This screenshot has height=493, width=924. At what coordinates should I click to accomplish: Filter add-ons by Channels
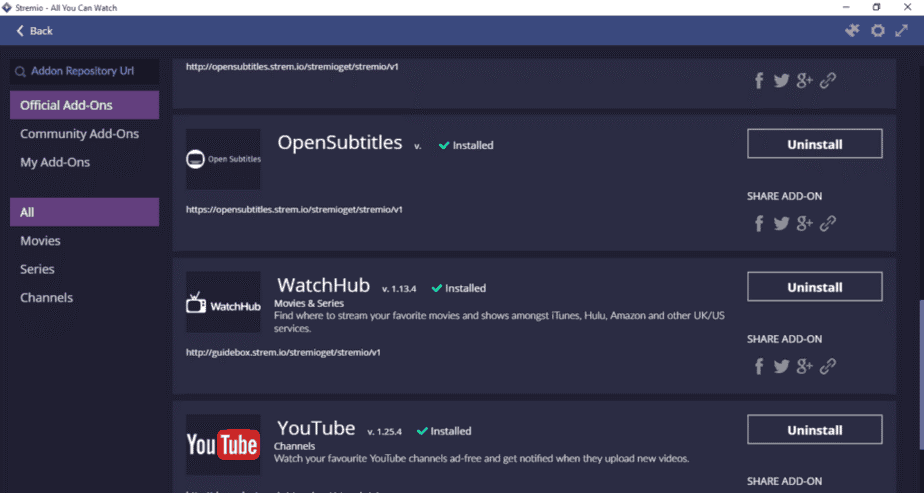pos(84,297)
